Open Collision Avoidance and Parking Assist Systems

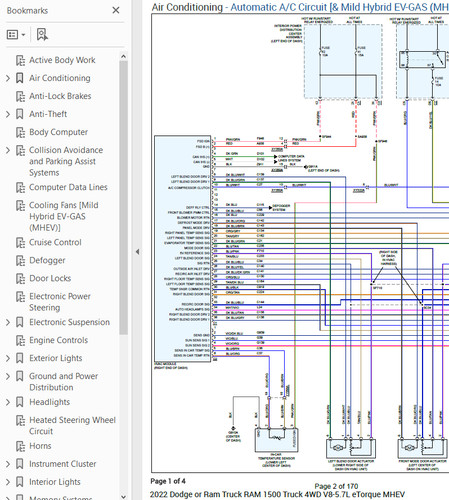(66, 161)
